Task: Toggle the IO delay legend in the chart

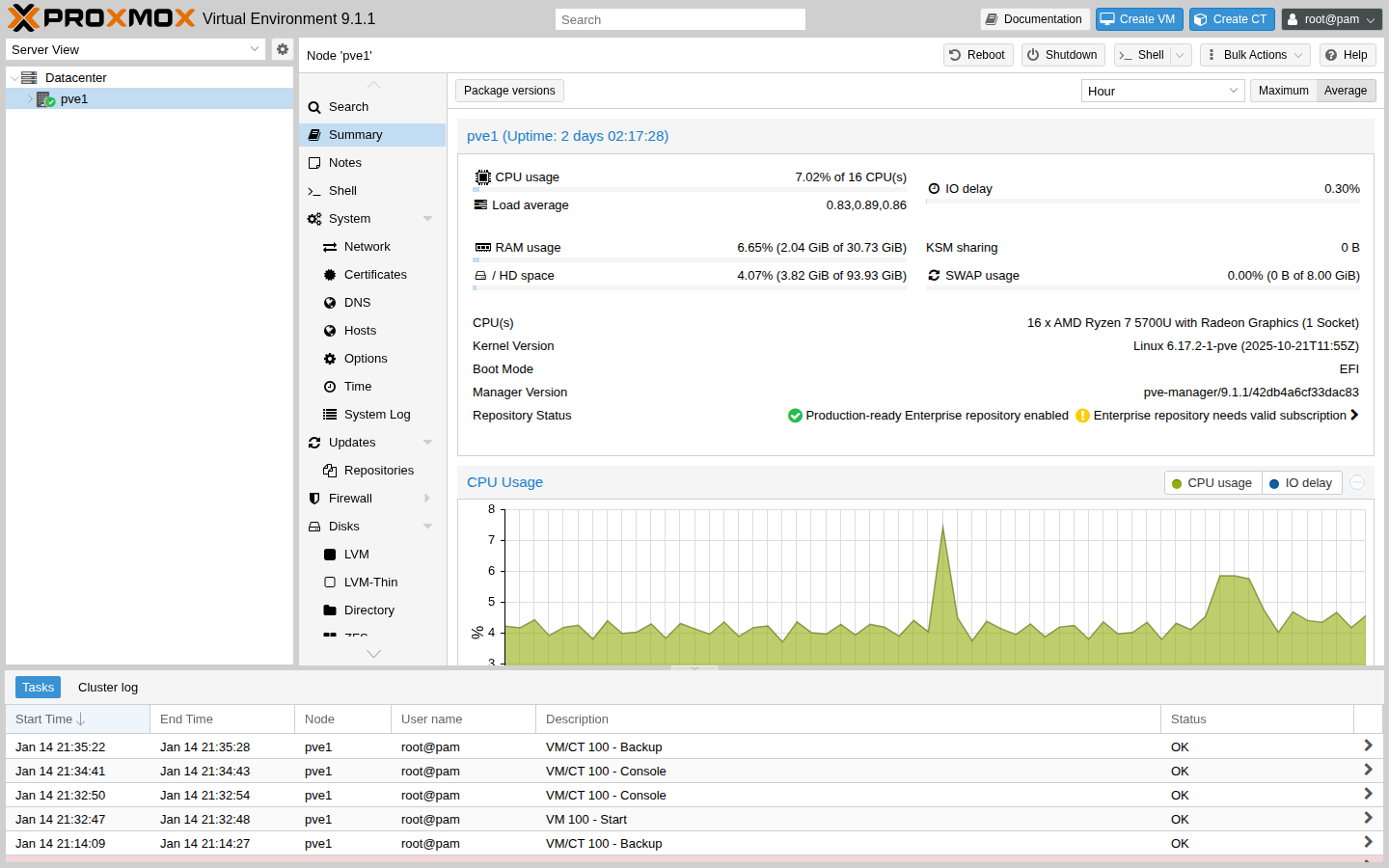Action: point(1301,482)
